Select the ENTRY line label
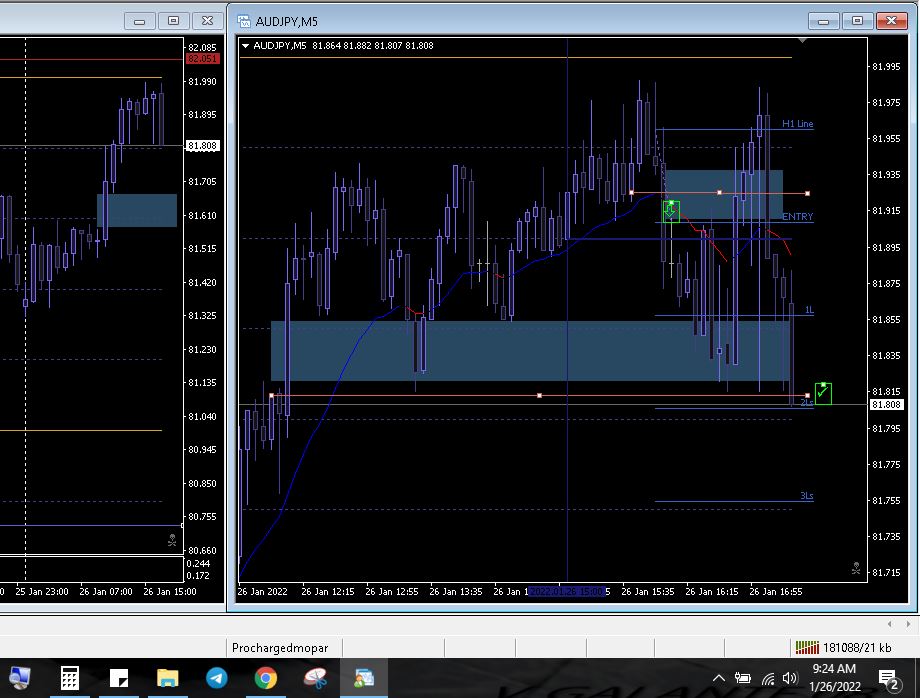The image size is (920, 698). 797,217
